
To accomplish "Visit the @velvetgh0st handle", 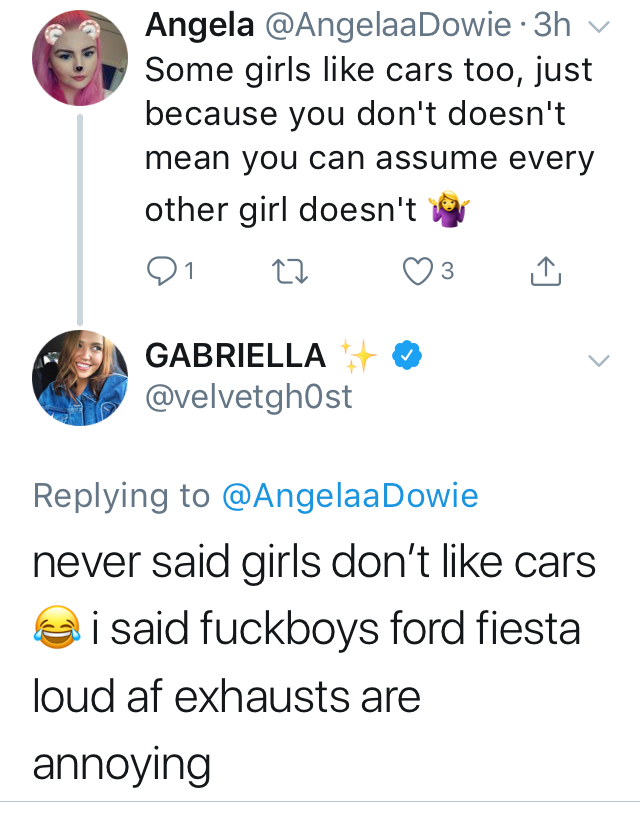I will tap(249, 397).
